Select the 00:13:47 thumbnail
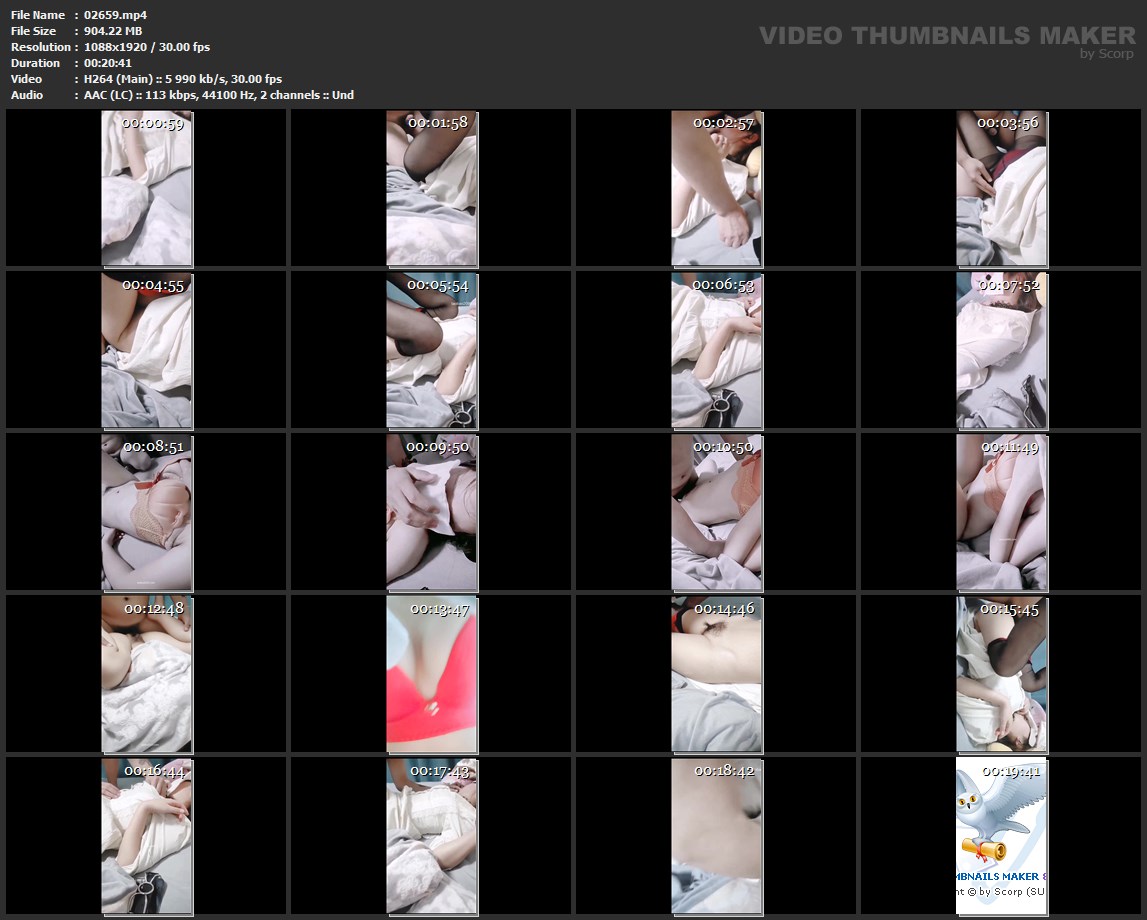Screen dimensions: 1147x920 pyautogui.click(x=431, y=674)
